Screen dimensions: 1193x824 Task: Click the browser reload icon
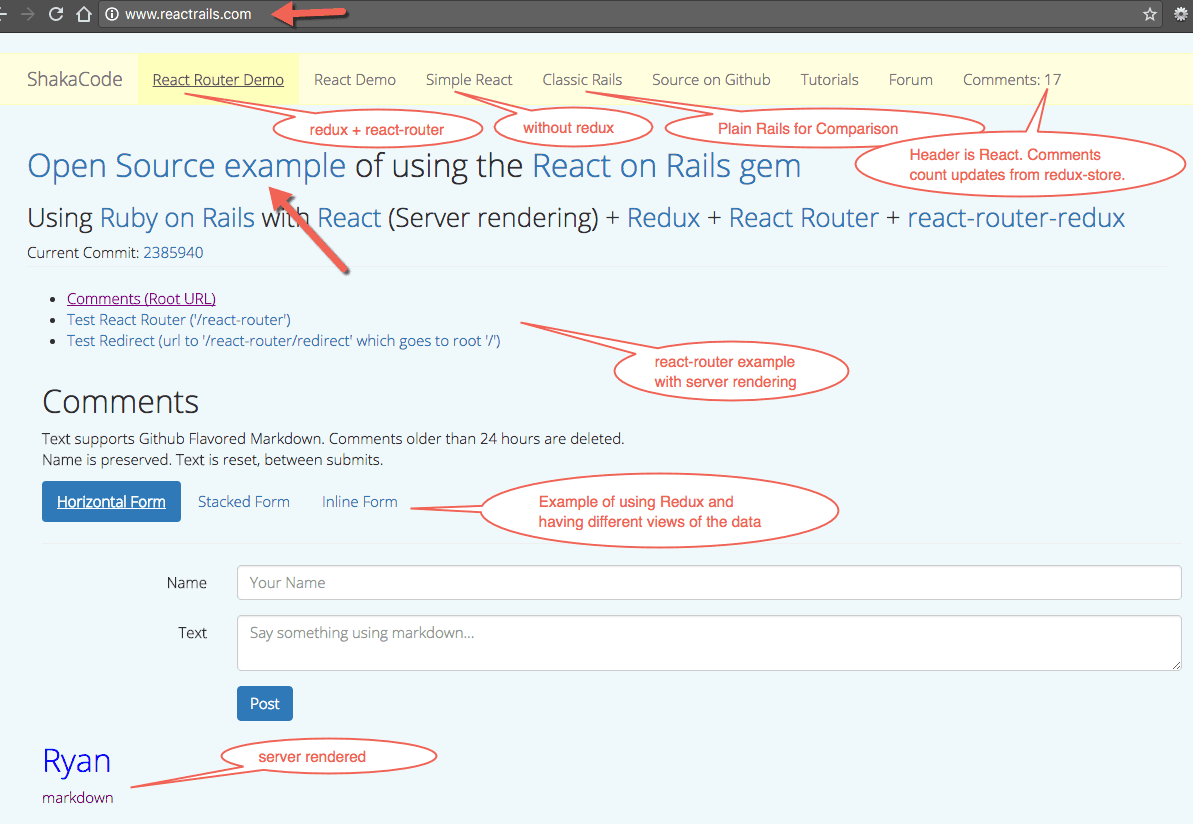(x=56, y=14)
